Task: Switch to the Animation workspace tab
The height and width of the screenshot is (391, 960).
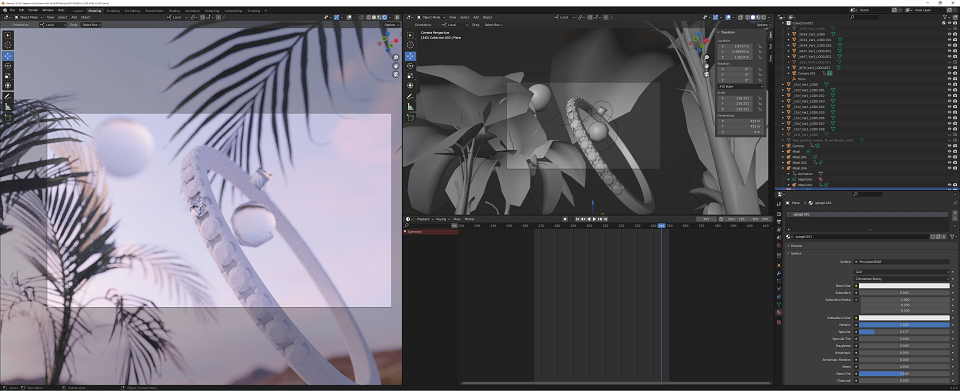Action: point(192,10)
